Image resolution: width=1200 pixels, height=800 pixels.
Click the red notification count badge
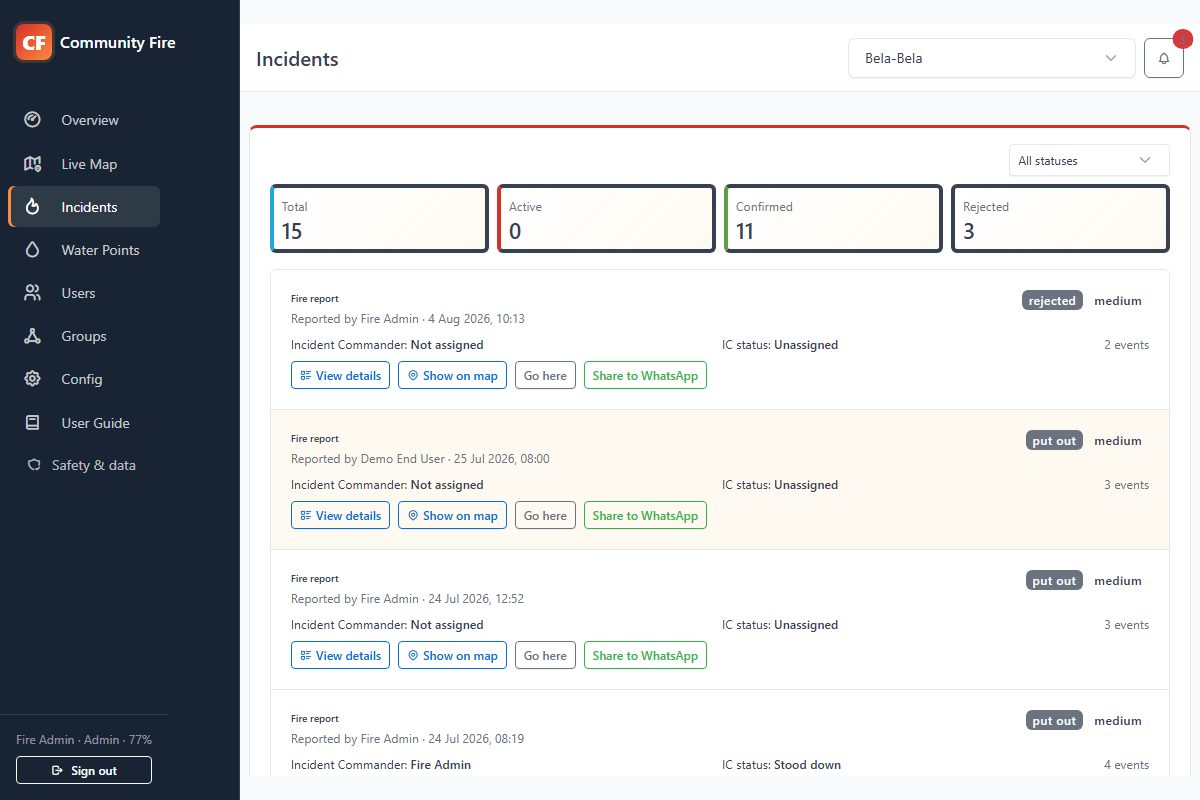(1182, 39)
